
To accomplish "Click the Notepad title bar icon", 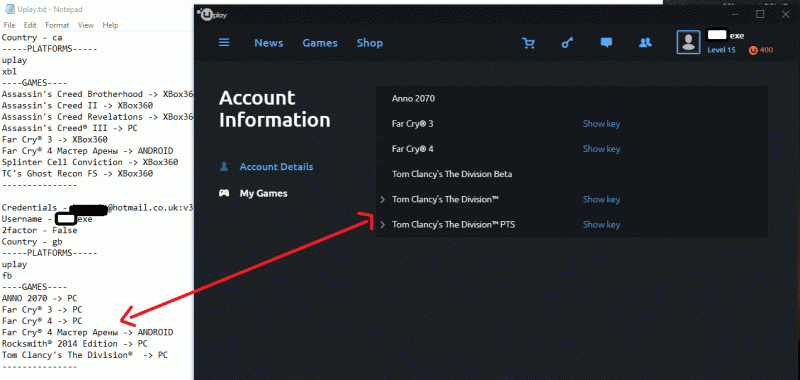I will [x=9, y=10].
